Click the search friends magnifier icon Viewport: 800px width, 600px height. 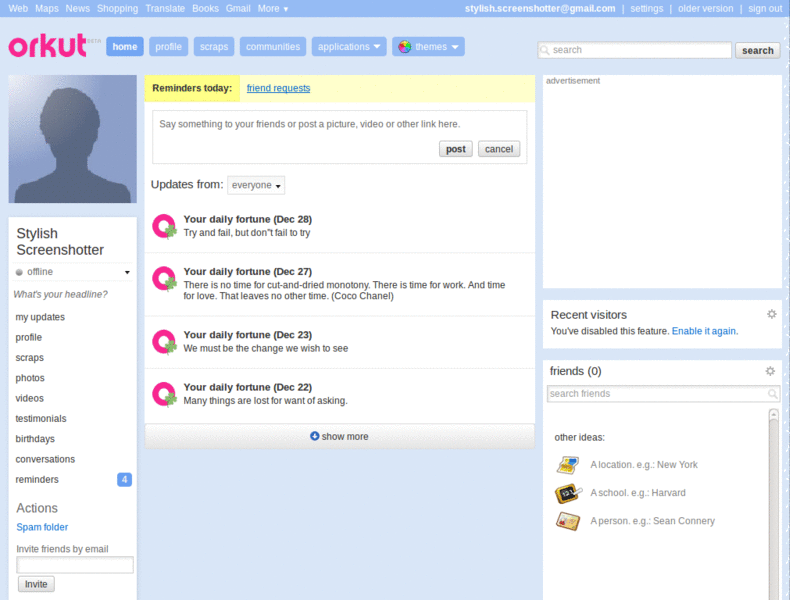point(772,393)
